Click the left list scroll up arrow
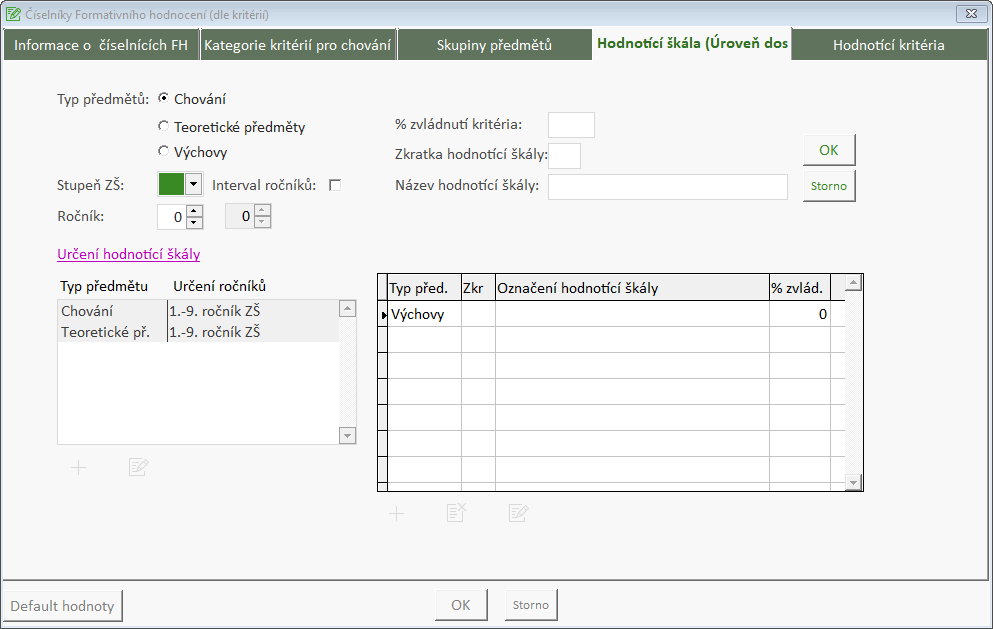This screenshot has width=993, height=629. pos(347,308)
